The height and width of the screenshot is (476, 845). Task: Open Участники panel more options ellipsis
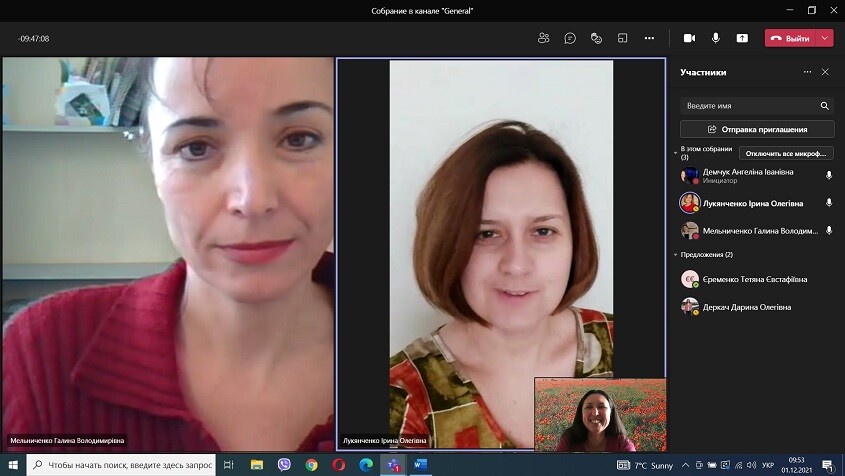[807, 72]
